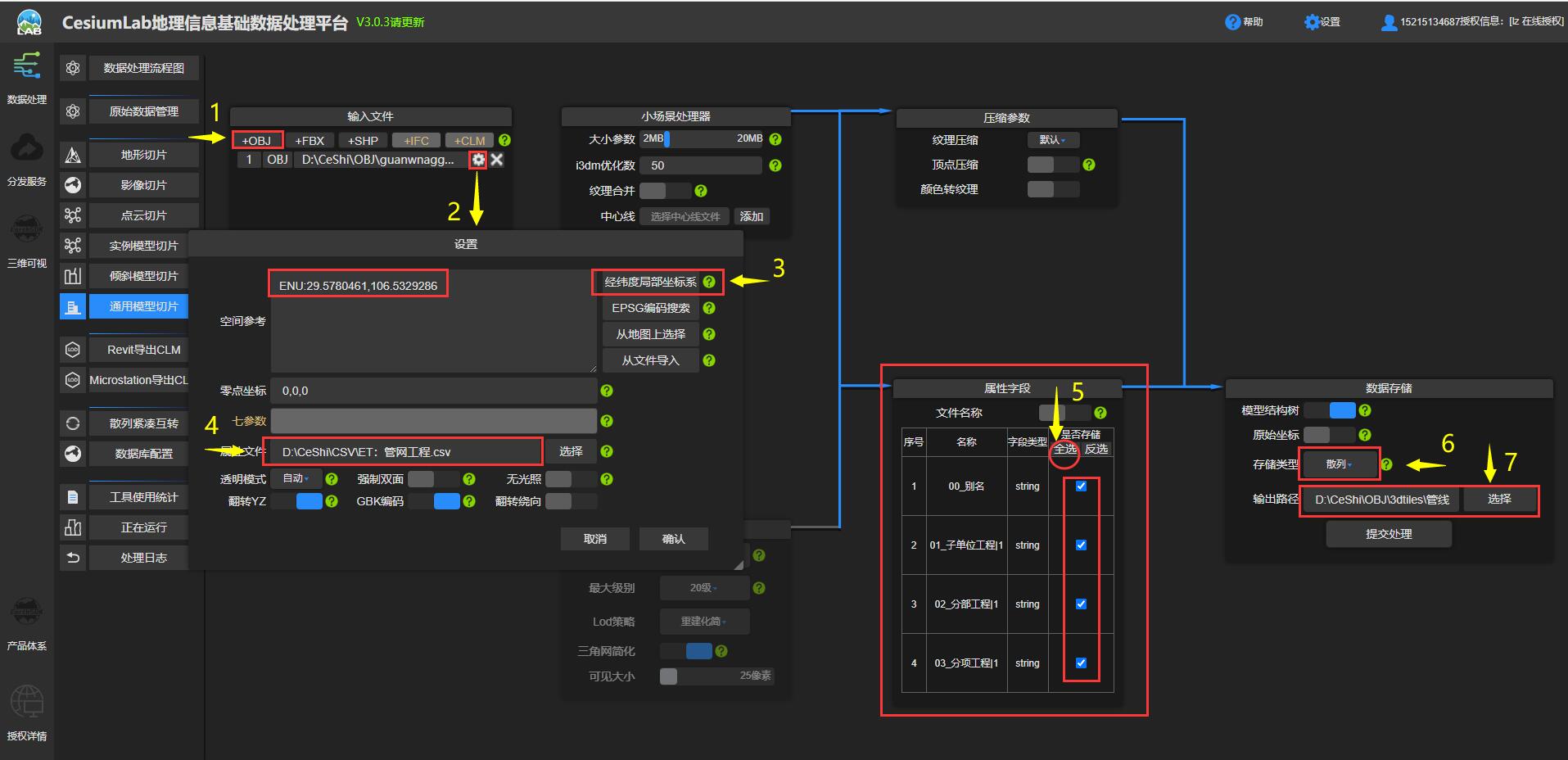Click help icon for EPSG编码搜索
The image size is (1568, 760).
(709, 308)
